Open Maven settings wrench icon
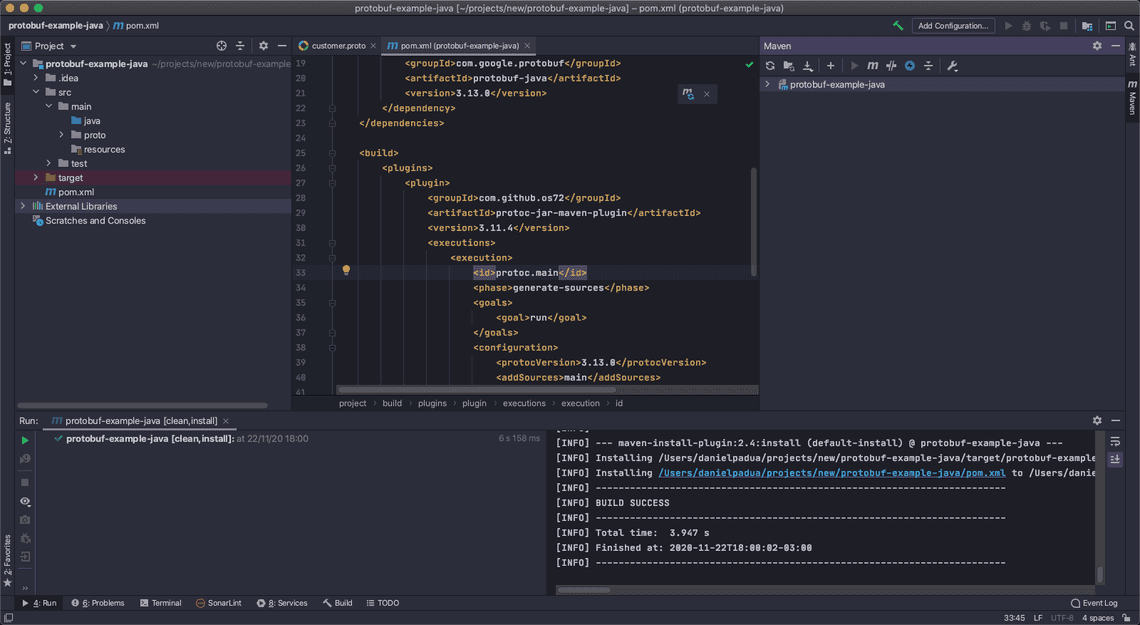The width and height of the screenshot is (1140, 625). coord(952,66)
